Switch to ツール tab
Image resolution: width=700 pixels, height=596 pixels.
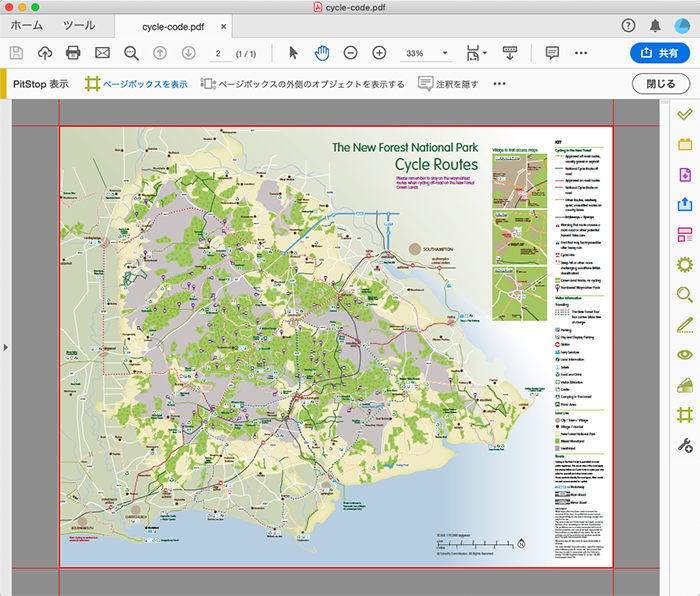tap(79, 26)
